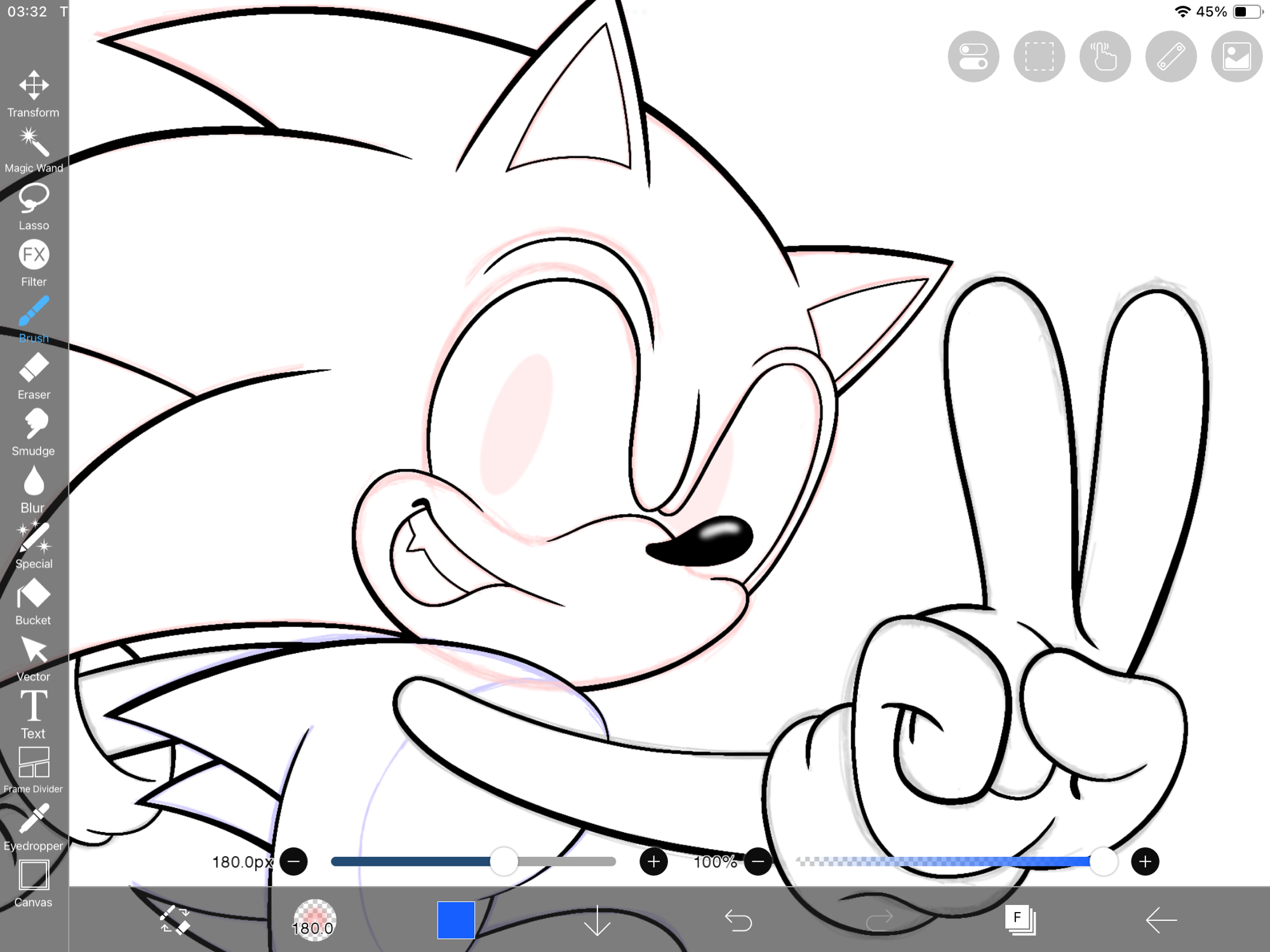This screenshot has width=1270, height=952.
Task: Toggle the selection area dashed-square button
Action: tap(1039, 56)
